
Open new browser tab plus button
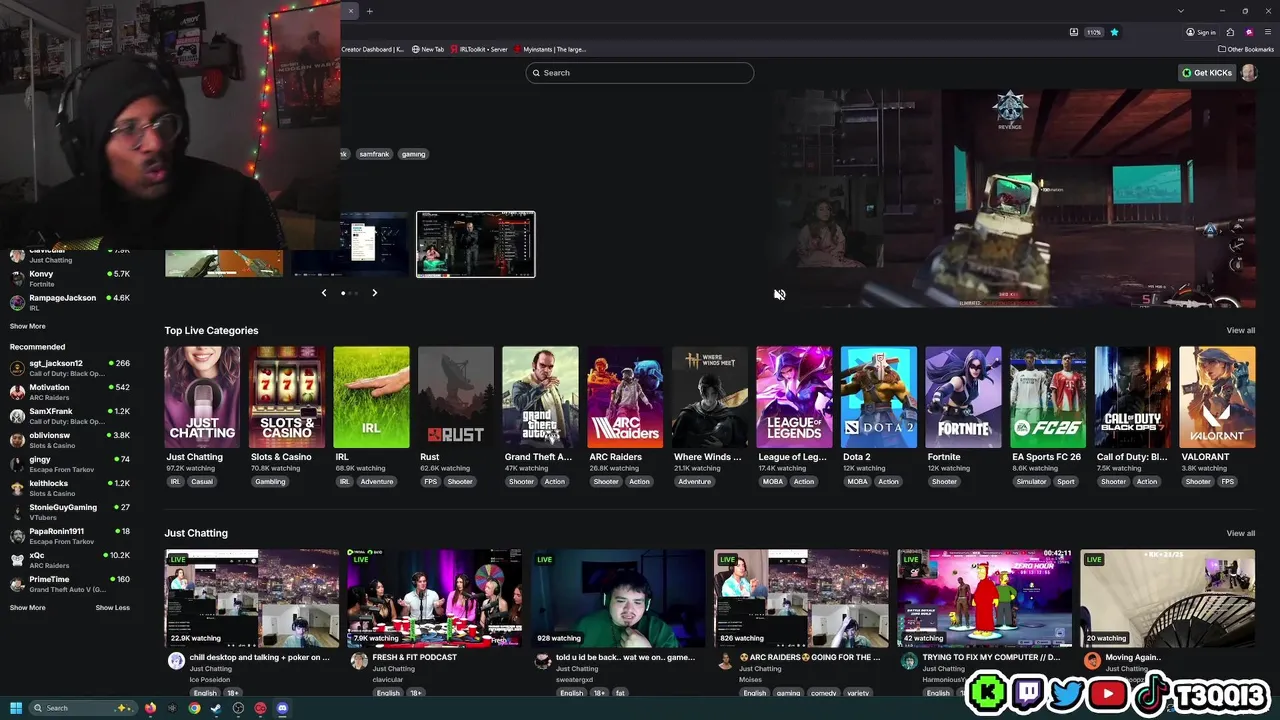pos(369,11)
